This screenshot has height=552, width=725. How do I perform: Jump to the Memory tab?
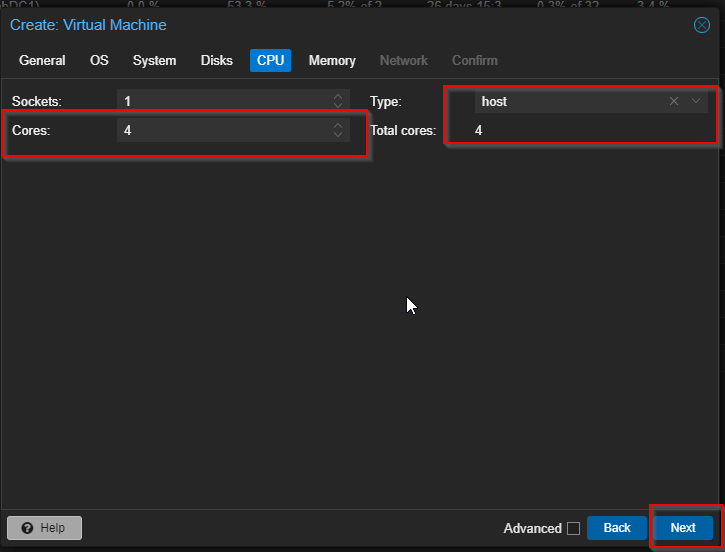[332, 61]
